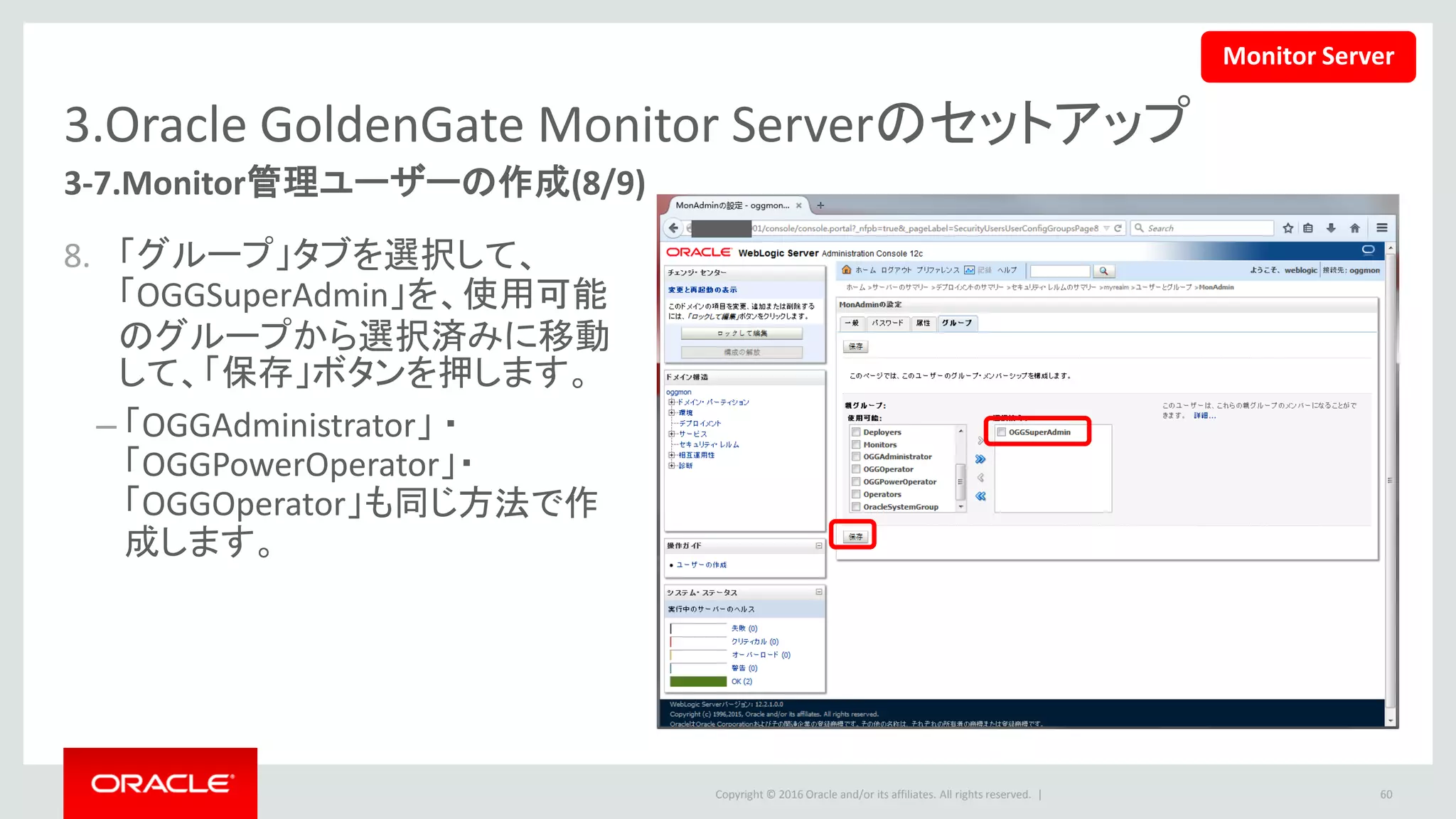
Task: Click the ロックして編集 button
Action: (x=742, y=333)
